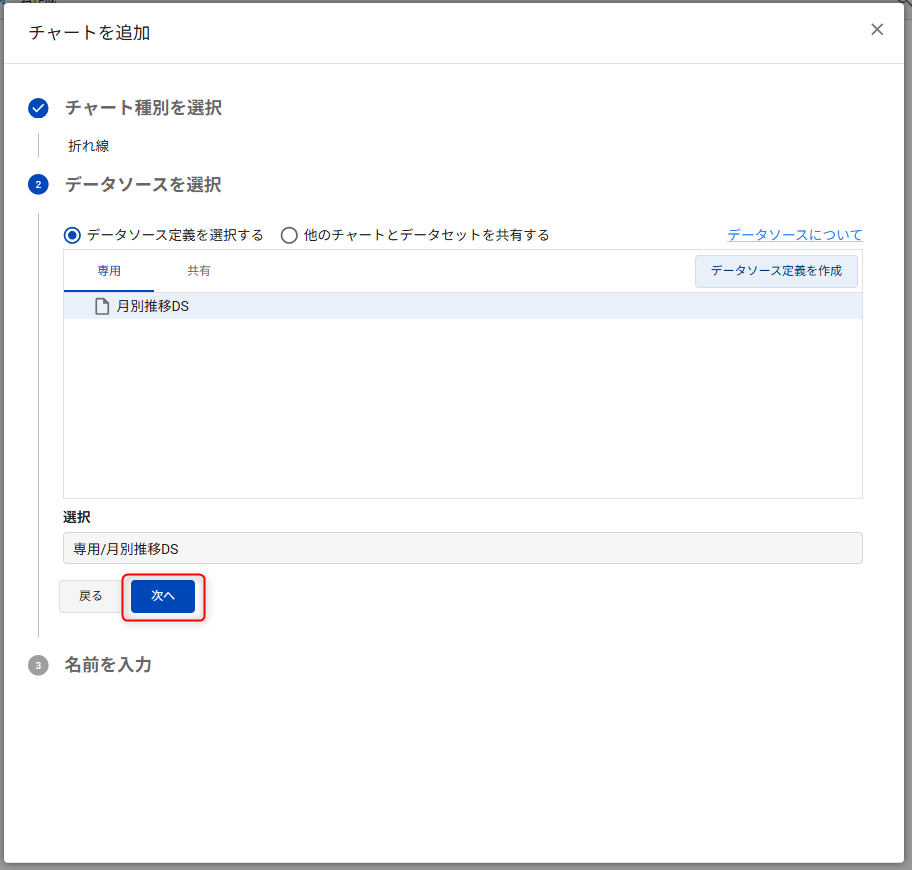Go back with the 戻る button
Screen dimensions: 912x870
[x=91, y=596]
